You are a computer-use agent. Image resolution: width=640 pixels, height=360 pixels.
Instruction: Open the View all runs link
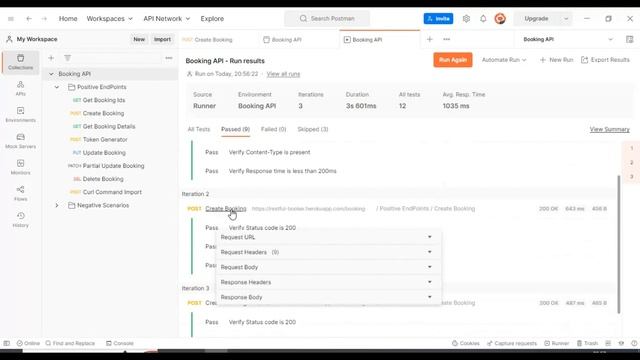[x=283, y=74]
